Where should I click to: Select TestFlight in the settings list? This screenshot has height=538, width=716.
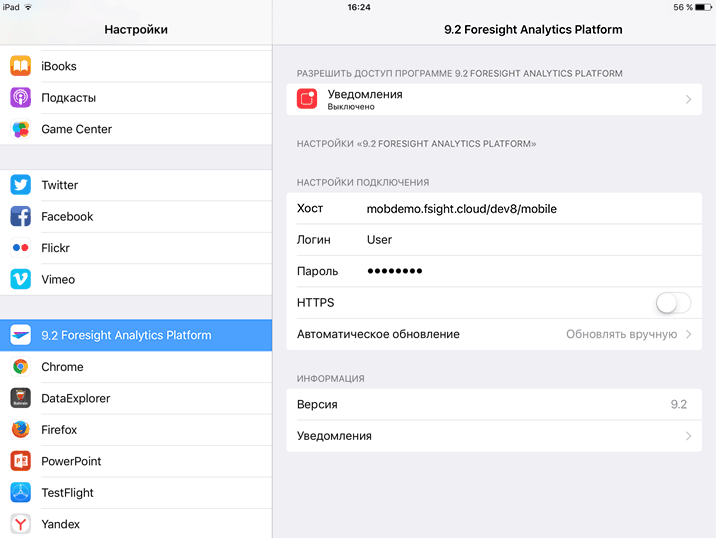pyautogui.click(x=136, y=492)
